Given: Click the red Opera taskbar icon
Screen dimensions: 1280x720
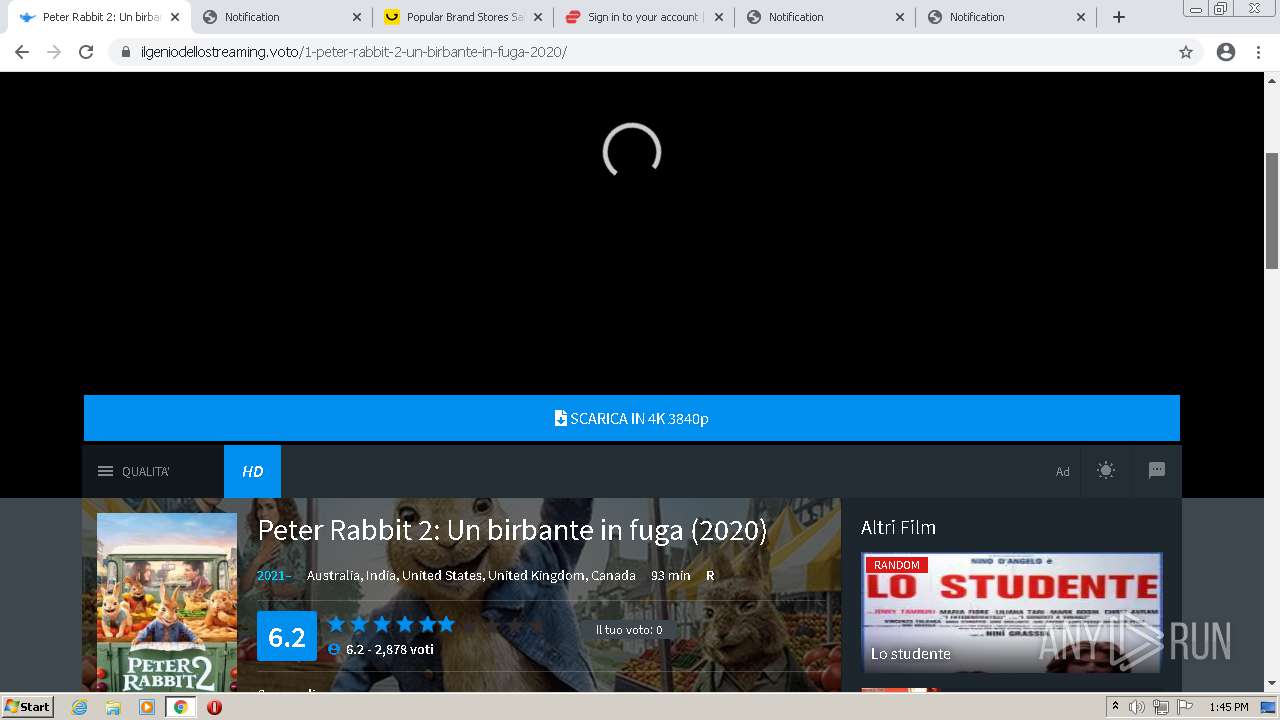Looking at the screenshot, I should tap(214, 707).
